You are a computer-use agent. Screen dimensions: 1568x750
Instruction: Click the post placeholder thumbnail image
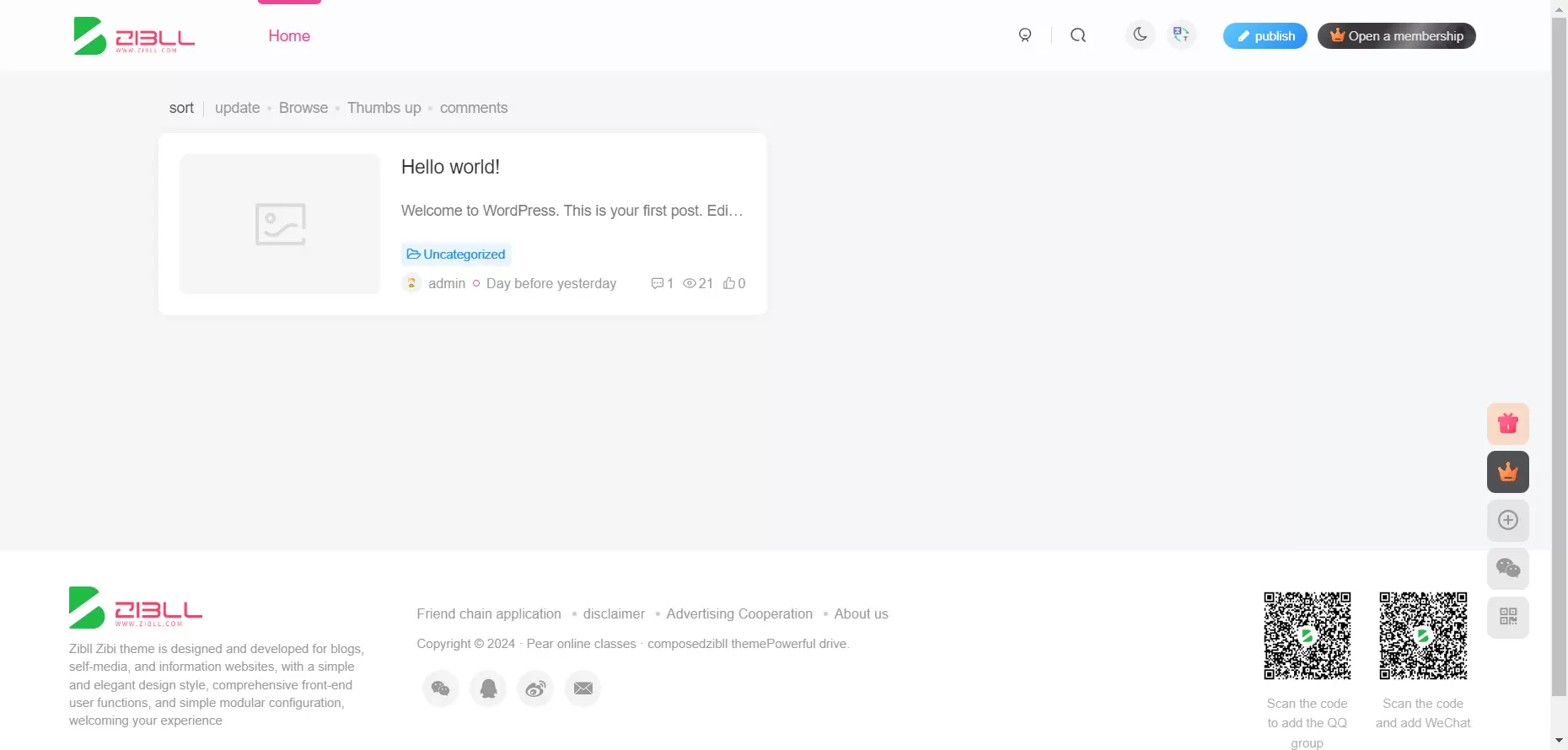280,224
